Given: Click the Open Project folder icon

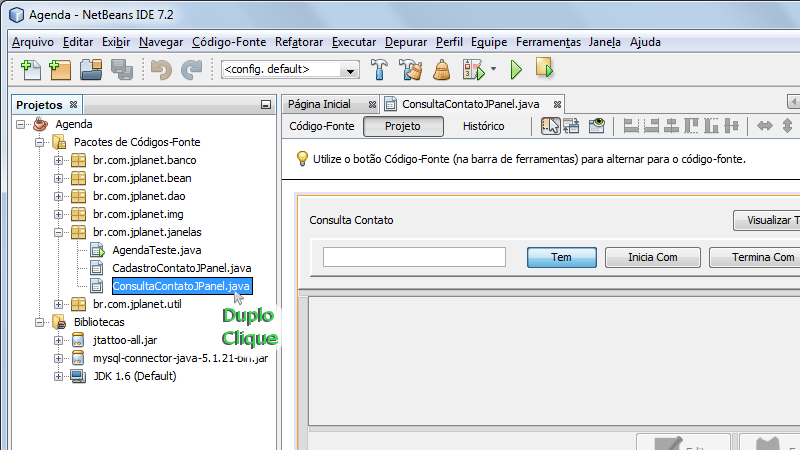Looking at the screenshot, I should (x=91, y=70).
